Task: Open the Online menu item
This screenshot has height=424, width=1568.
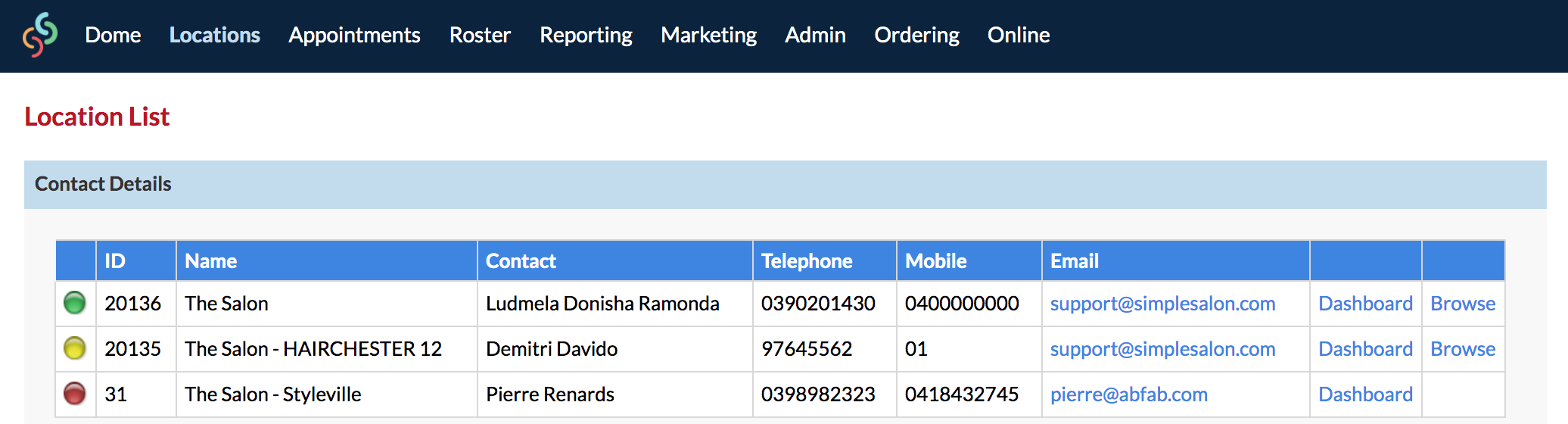Action: pos(1019,35)
